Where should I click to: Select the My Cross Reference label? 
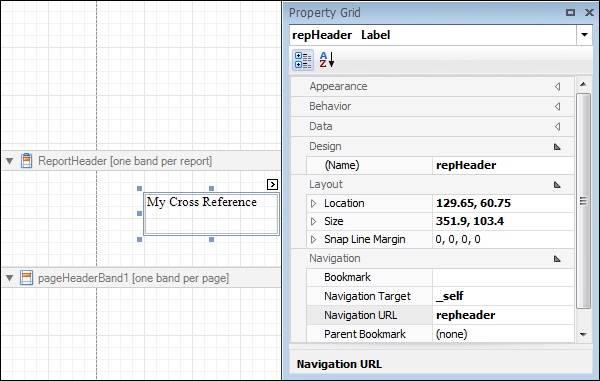[x=211, y=214]
